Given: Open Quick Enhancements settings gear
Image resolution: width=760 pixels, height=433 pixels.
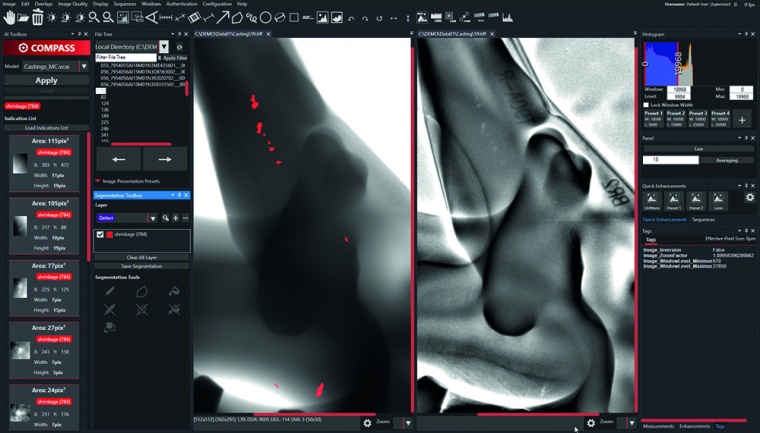Looking at the screenshot, I should pyautogui.click(x=749, y=198).
